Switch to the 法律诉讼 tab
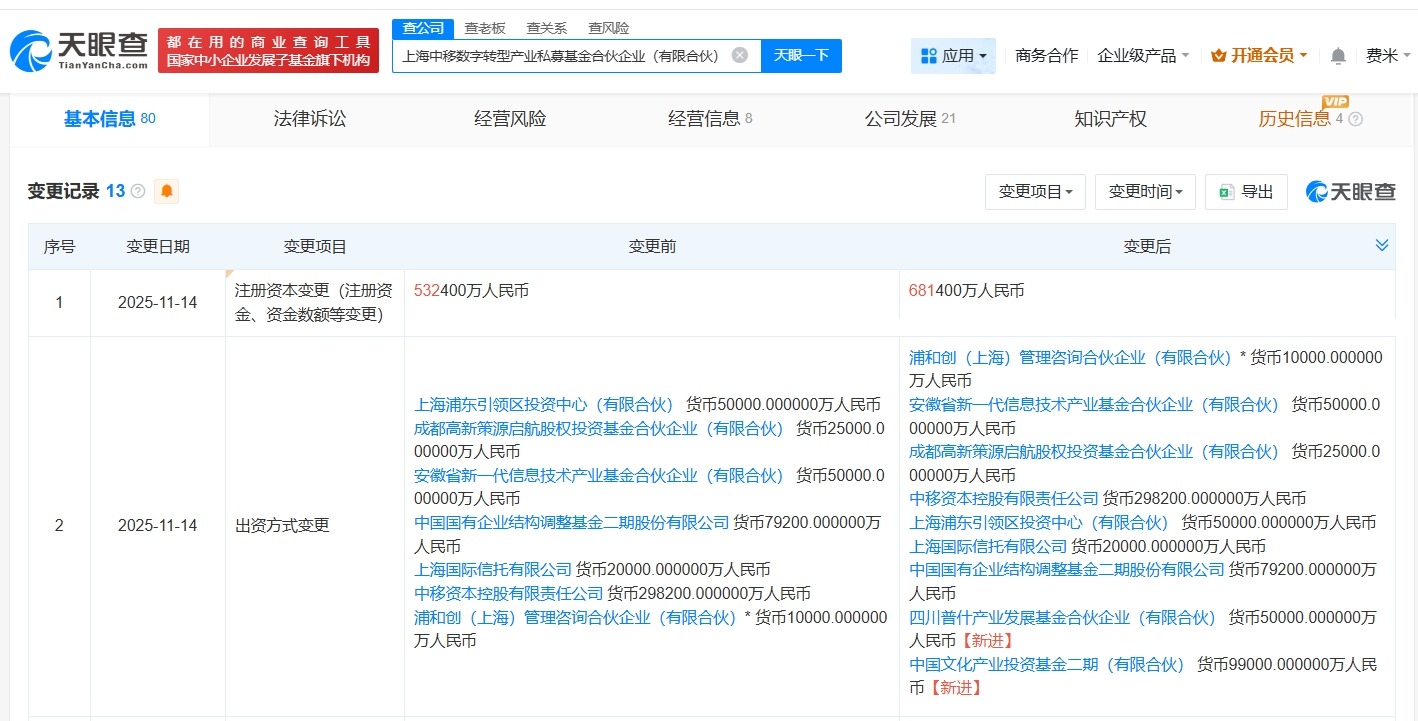1418x721 pixels. pyautogui.click(x=309, y=118)
